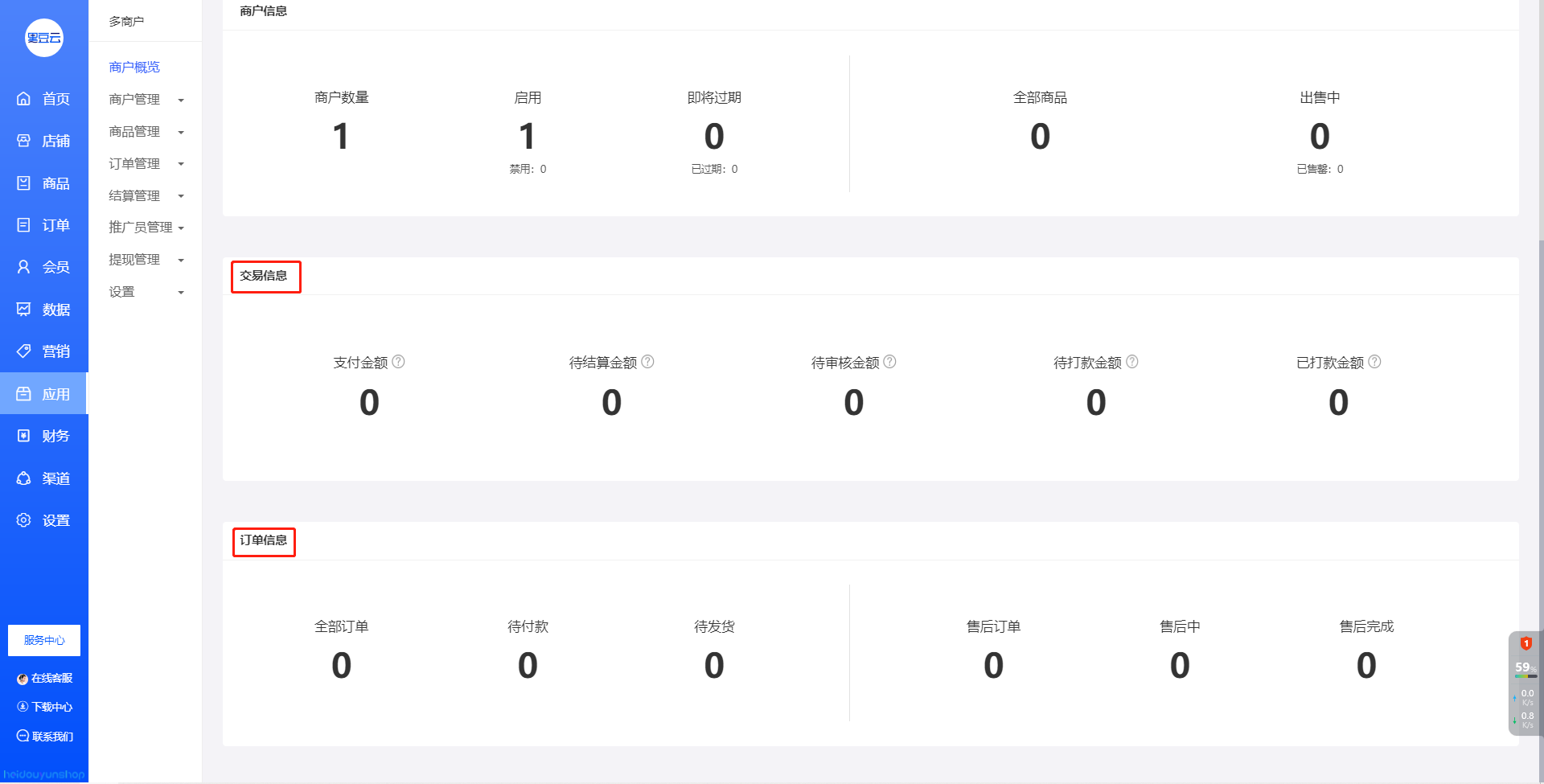Click the question mark next to 待打款金额
This screenshot has width=1544, height=784.
click(x=1132, y=362)
